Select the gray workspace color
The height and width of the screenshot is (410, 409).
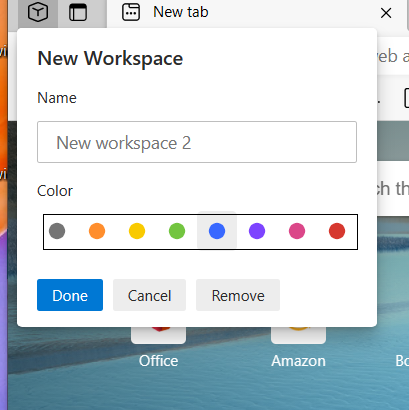click(x=57, y=231)
